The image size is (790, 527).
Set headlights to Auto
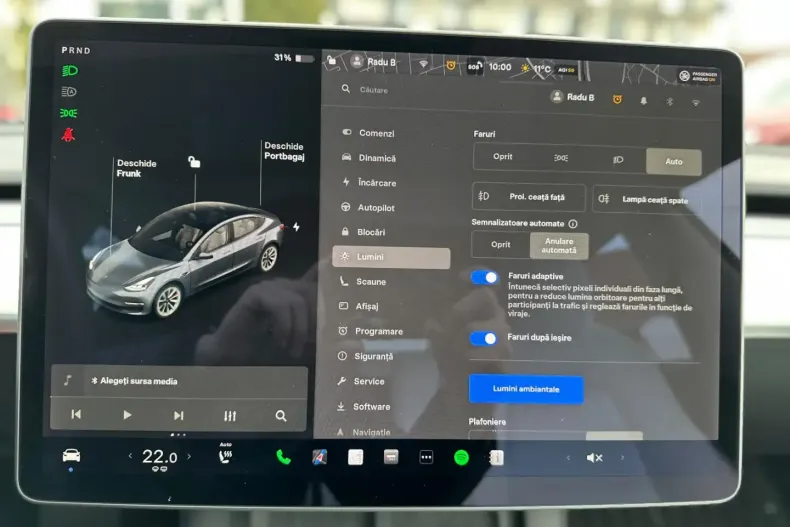click(674, 162)
